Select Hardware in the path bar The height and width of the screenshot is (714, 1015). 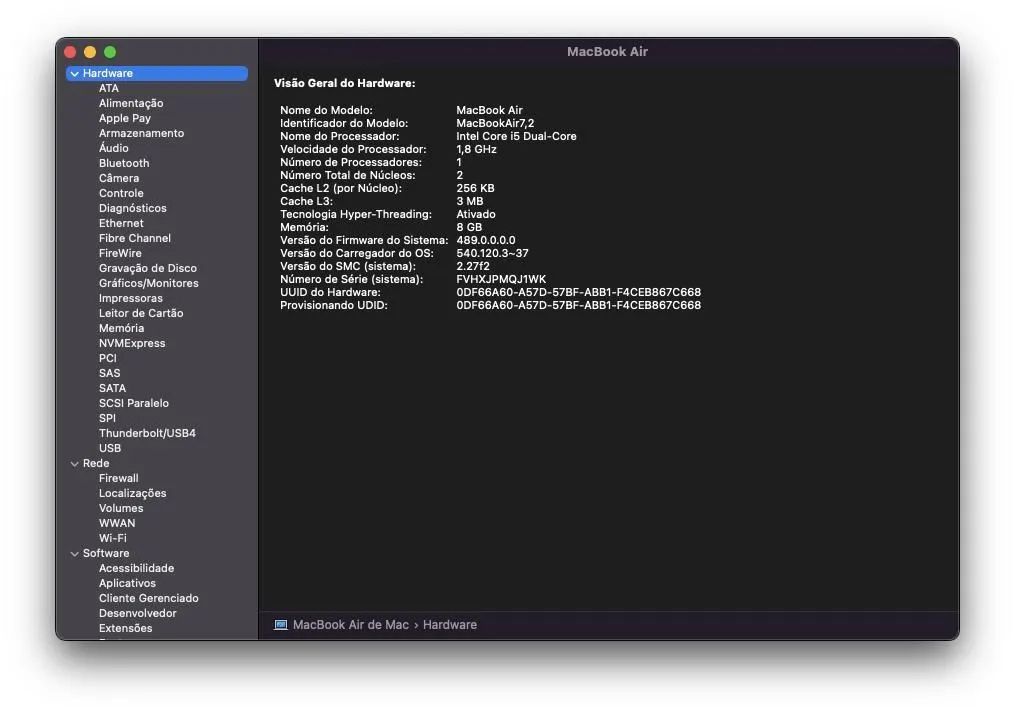pos(450,625)
